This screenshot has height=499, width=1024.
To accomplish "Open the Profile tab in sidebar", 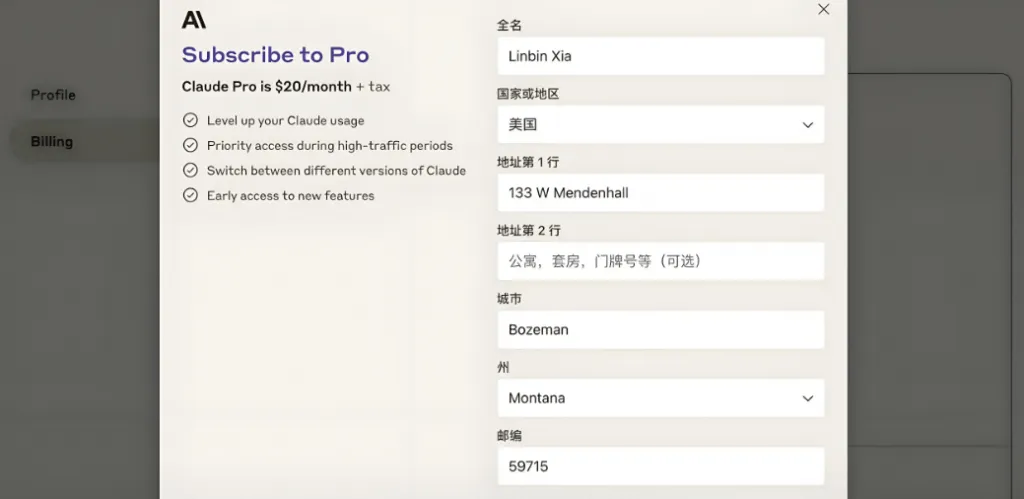I will pyautogui.click(x=53, y=95).
